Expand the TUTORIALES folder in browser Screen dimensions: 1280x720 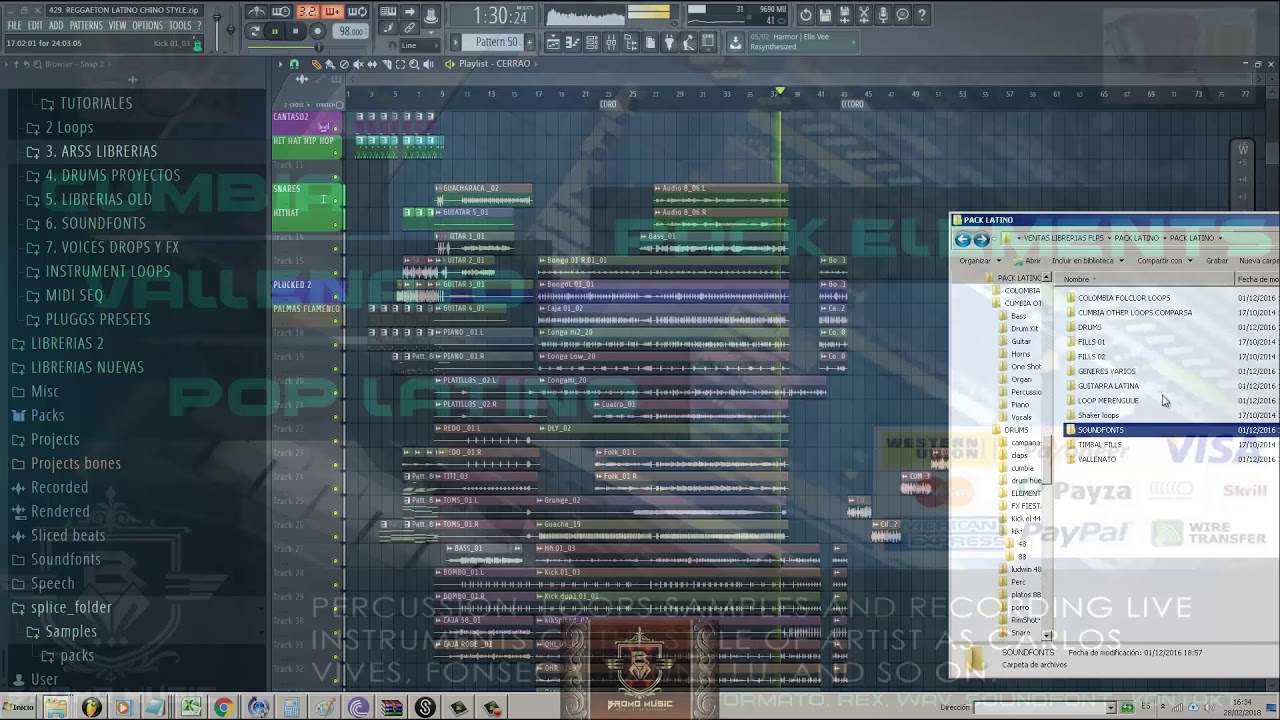coord(86,103)
